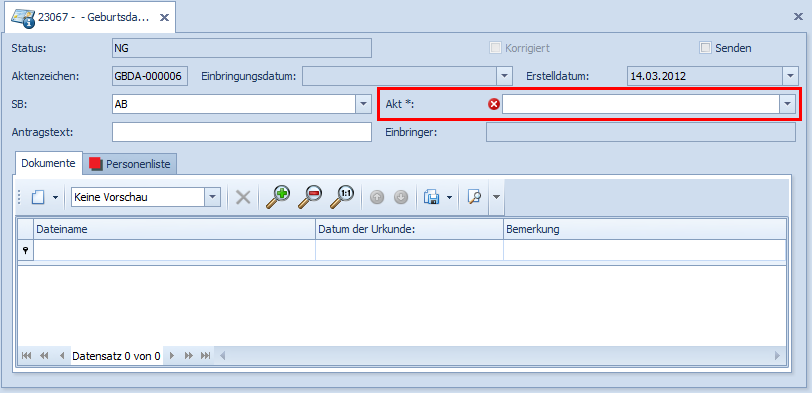This screenshot has width=812, height=393.
Task: Click the document preview search icon
Action: point(474,197)
